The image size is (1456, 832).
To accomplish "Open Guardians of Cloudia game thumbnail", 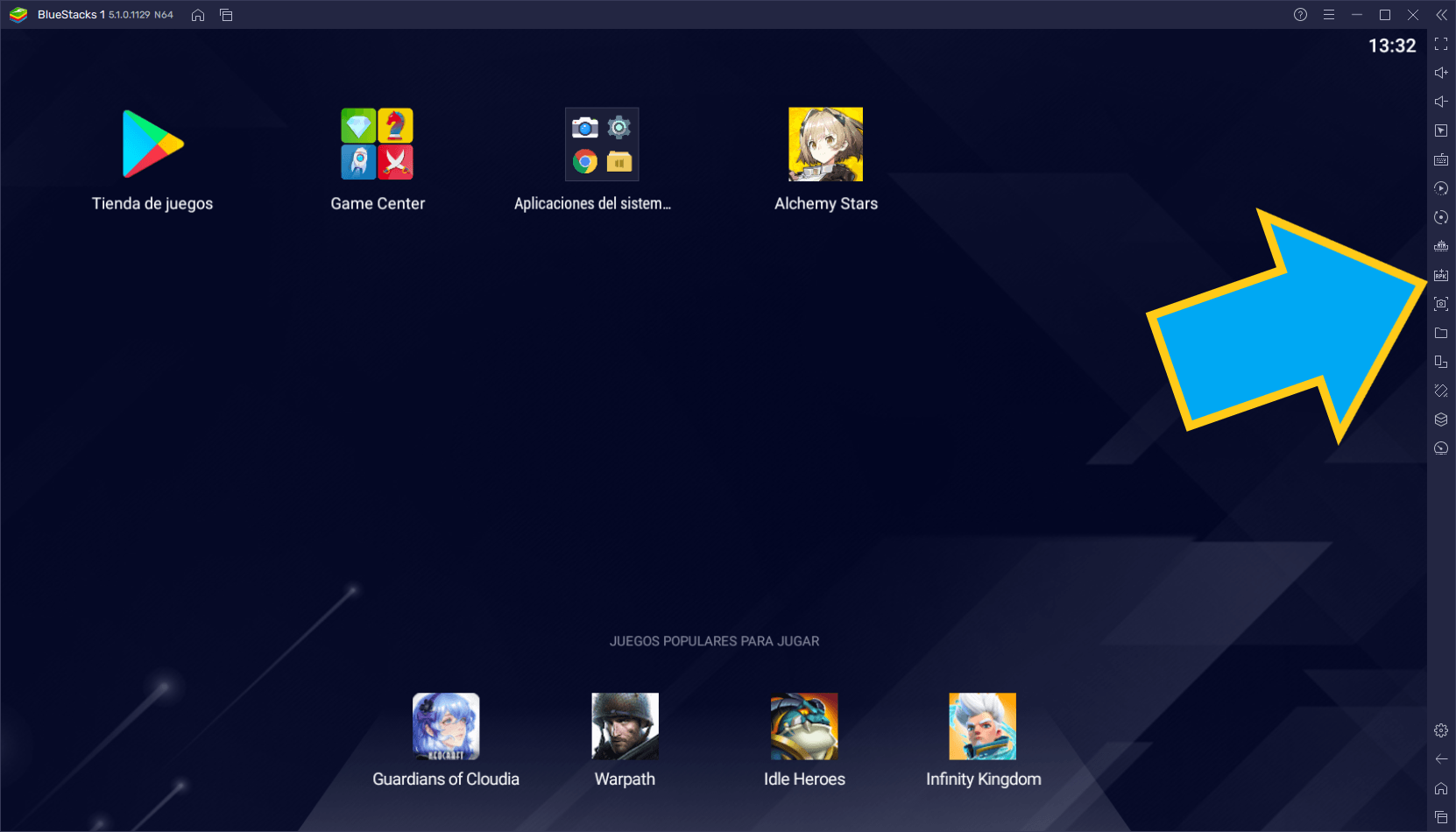I will click(446, 726).
